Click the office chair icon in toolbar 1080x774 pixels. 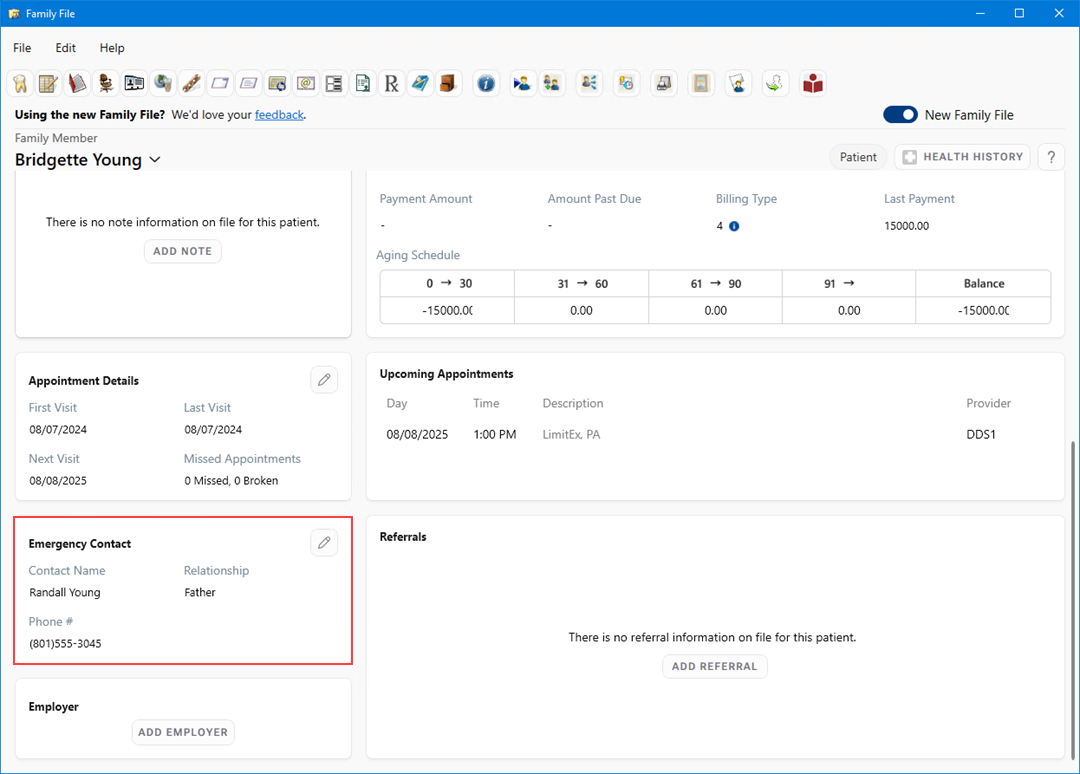click(x=105, y=83)
